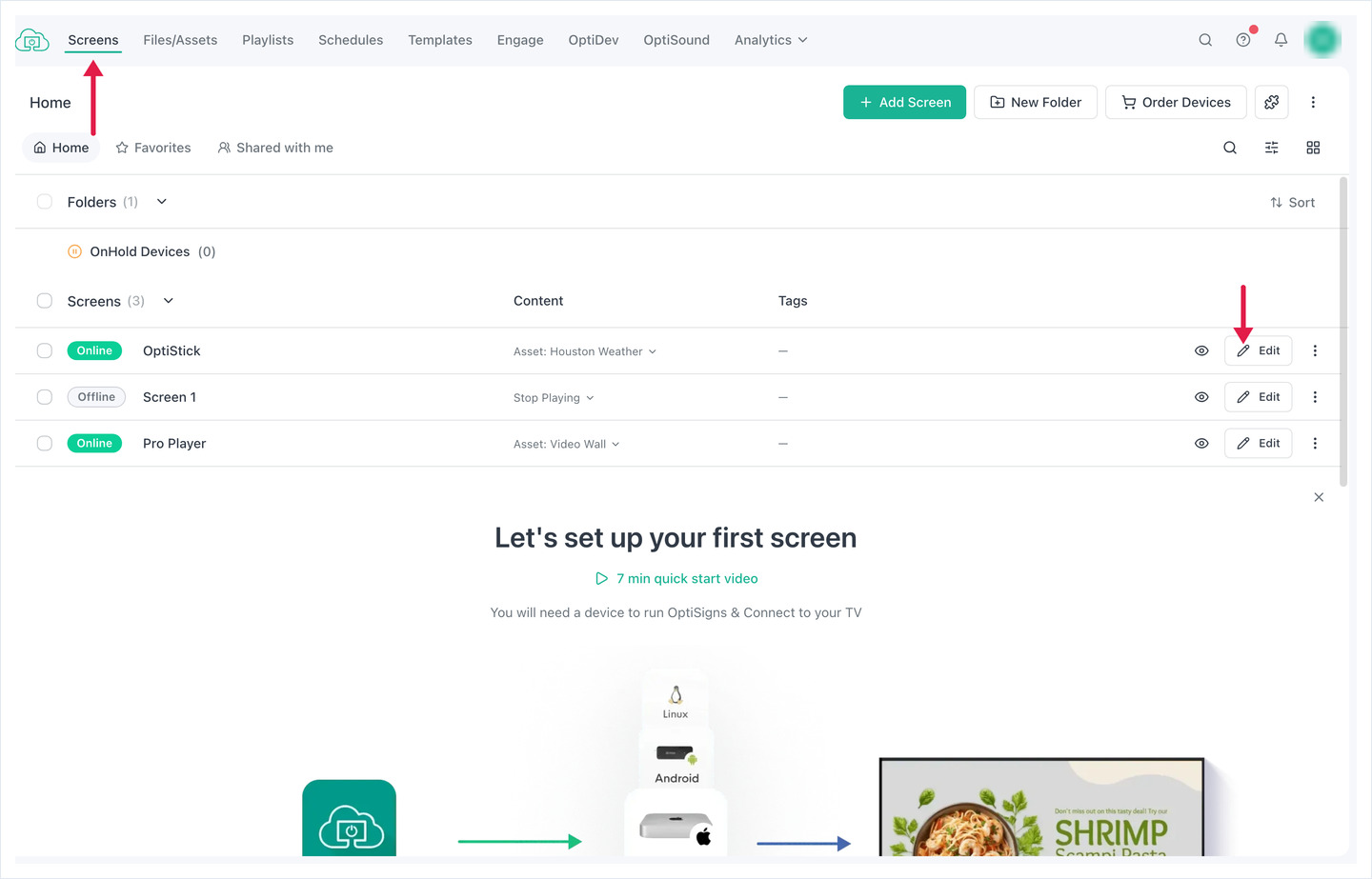Check the Pro Player row checkbox
This screenshot has width=1372, height=879.
pos(45,443)
